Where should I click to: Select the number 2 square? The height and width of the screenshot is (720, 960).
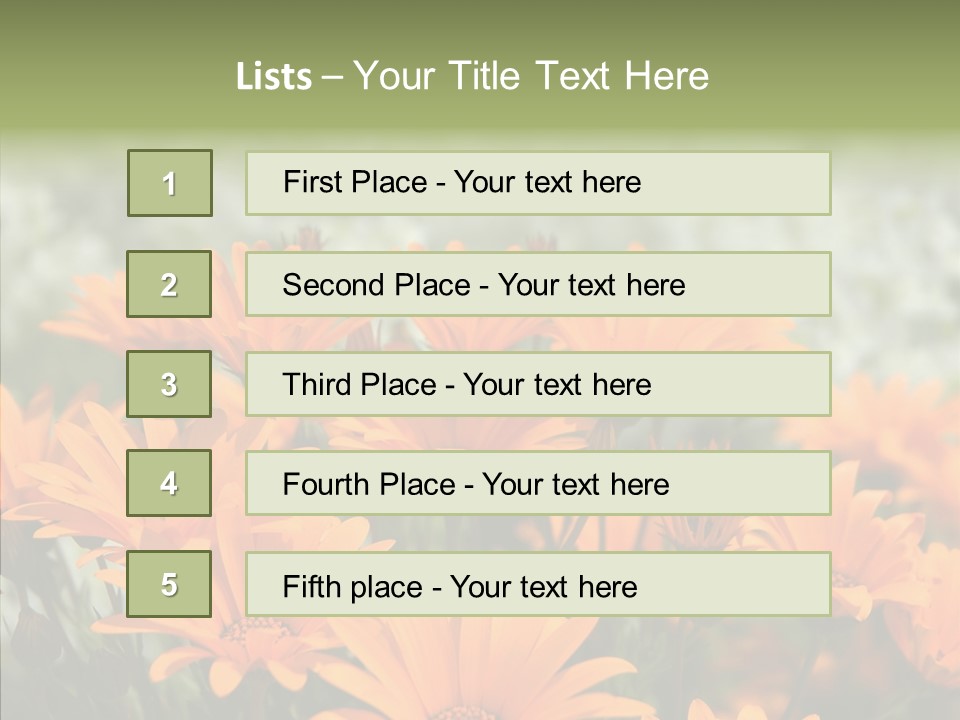pos(169,284)
